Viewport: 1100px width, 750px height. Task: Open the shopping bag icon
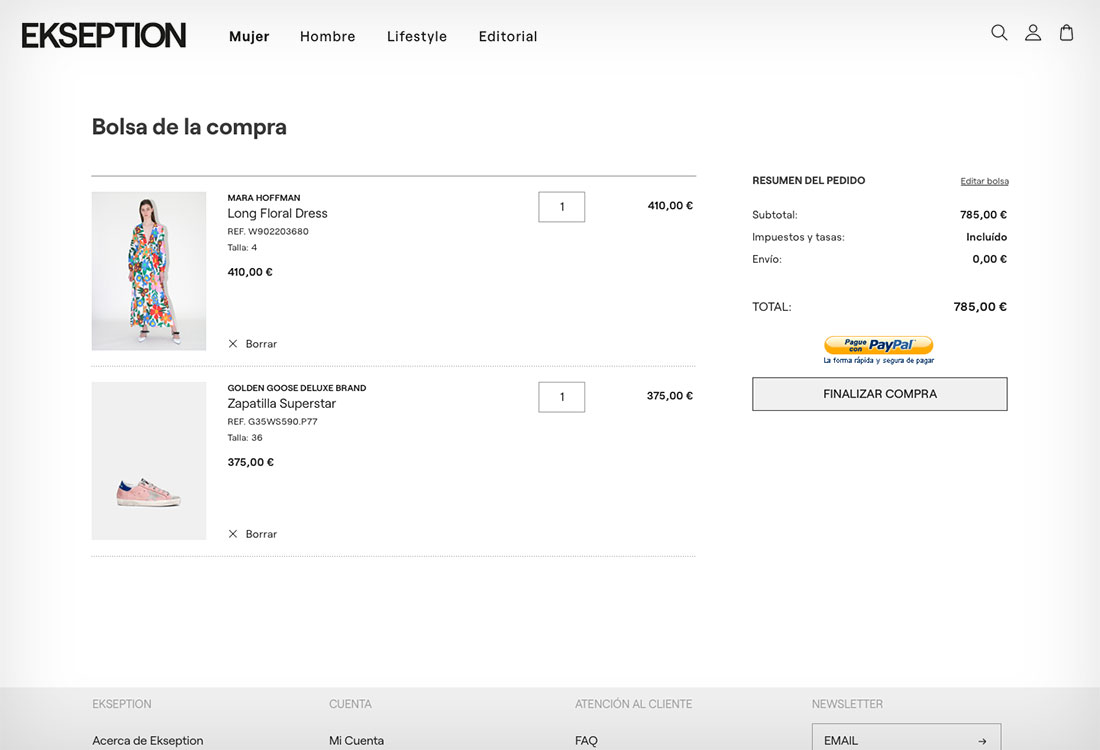(1066, 33)
